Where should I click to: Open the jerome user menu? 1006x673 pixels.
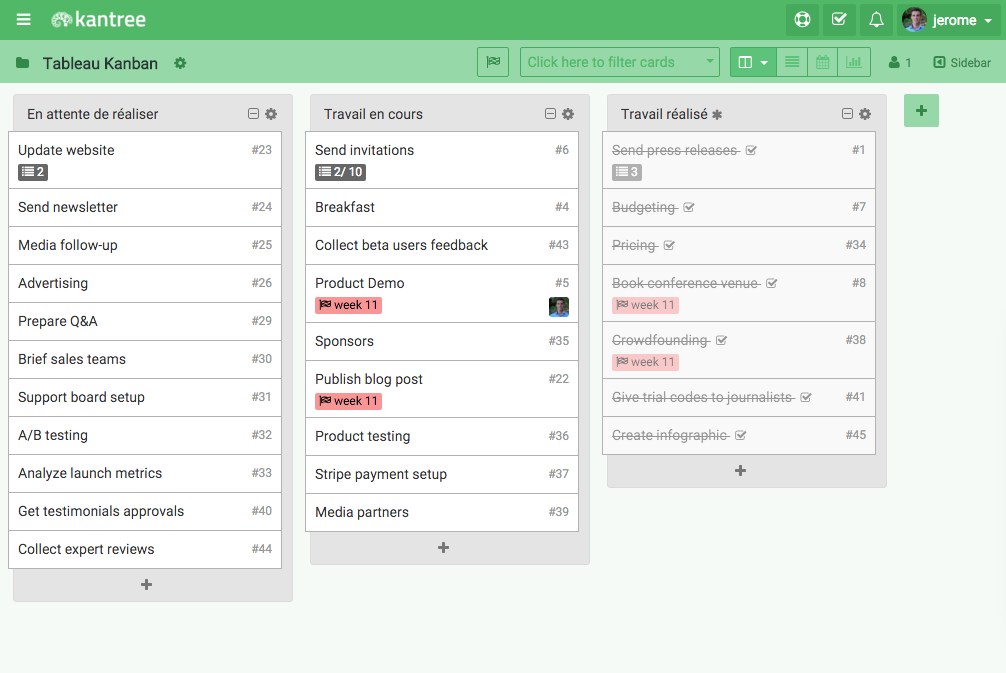pyautogui.click(x=948, y=20)
